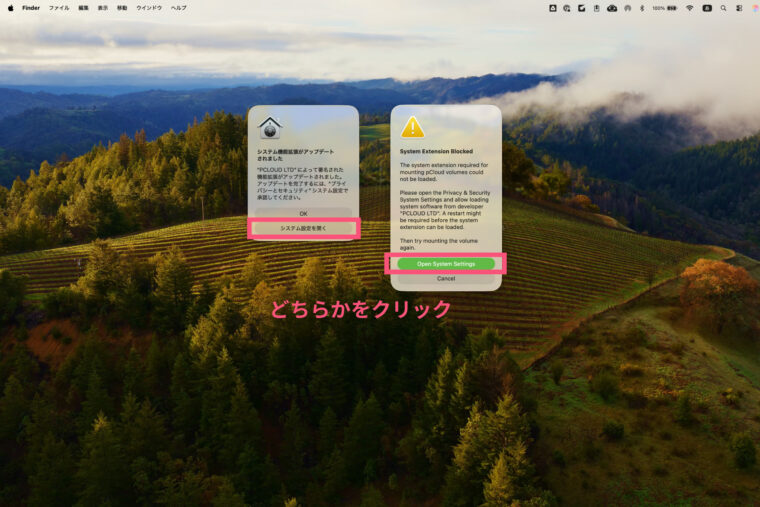Click the battery status indicator

(x=672, y=8)
